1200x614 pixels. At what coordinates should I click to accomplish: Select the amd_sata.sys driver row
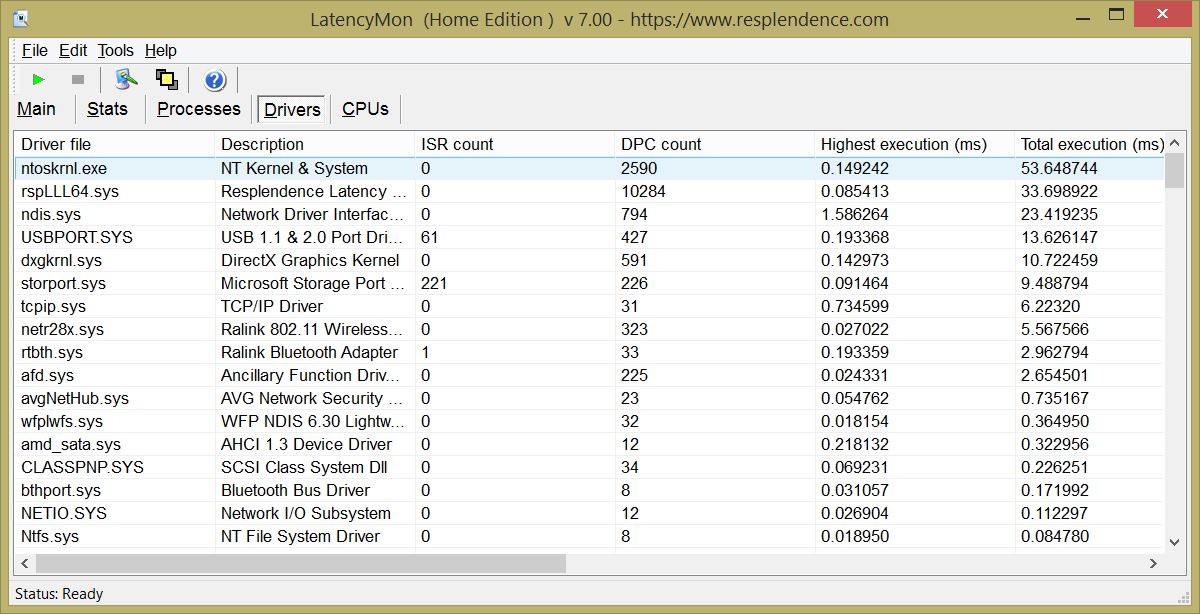(x=590, y=444)
